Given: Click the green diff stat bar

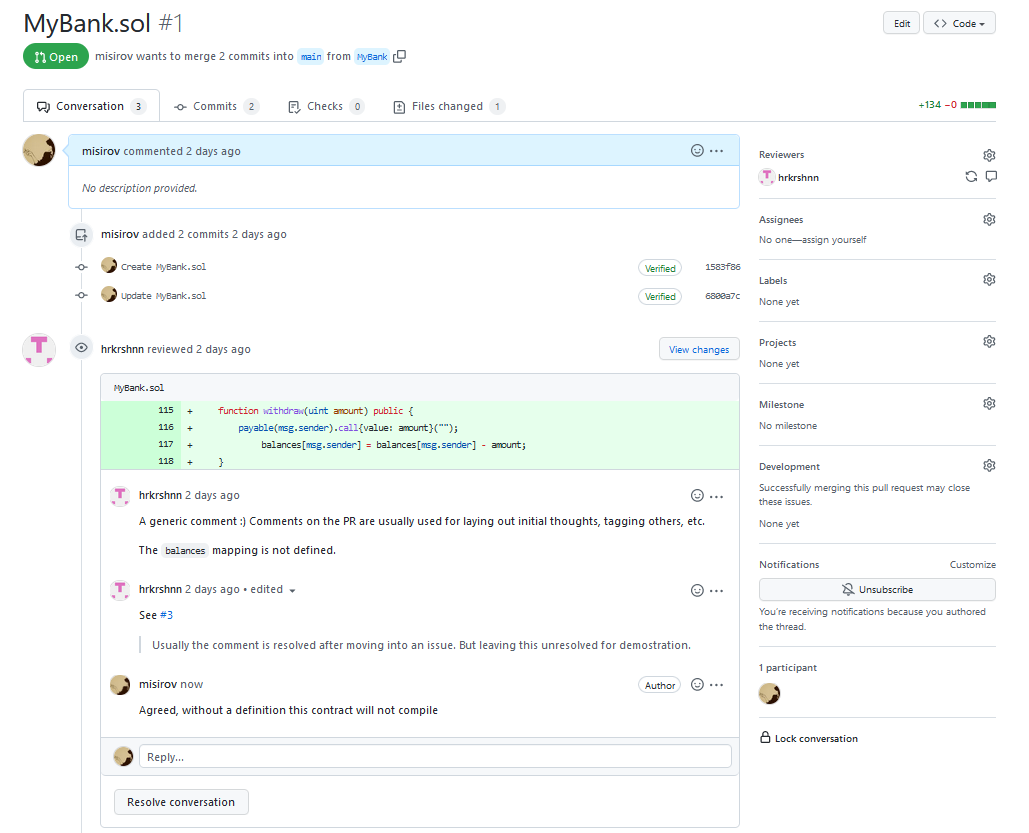Looking at the screenshot, I should click(978, 105).
